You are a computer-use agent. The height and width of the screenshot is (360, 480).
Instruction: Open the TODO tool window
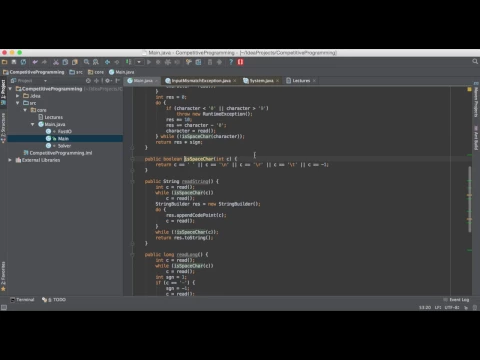[x=54, y=300]
